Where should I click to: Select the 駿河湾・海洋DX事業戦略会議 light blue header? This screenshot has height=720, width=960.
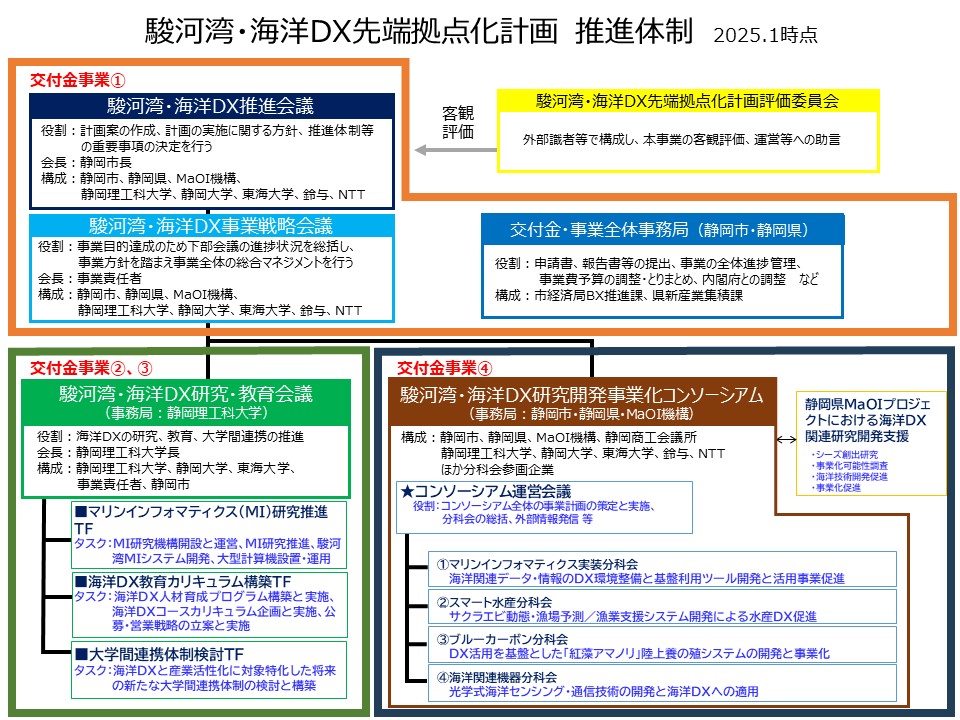211,225
